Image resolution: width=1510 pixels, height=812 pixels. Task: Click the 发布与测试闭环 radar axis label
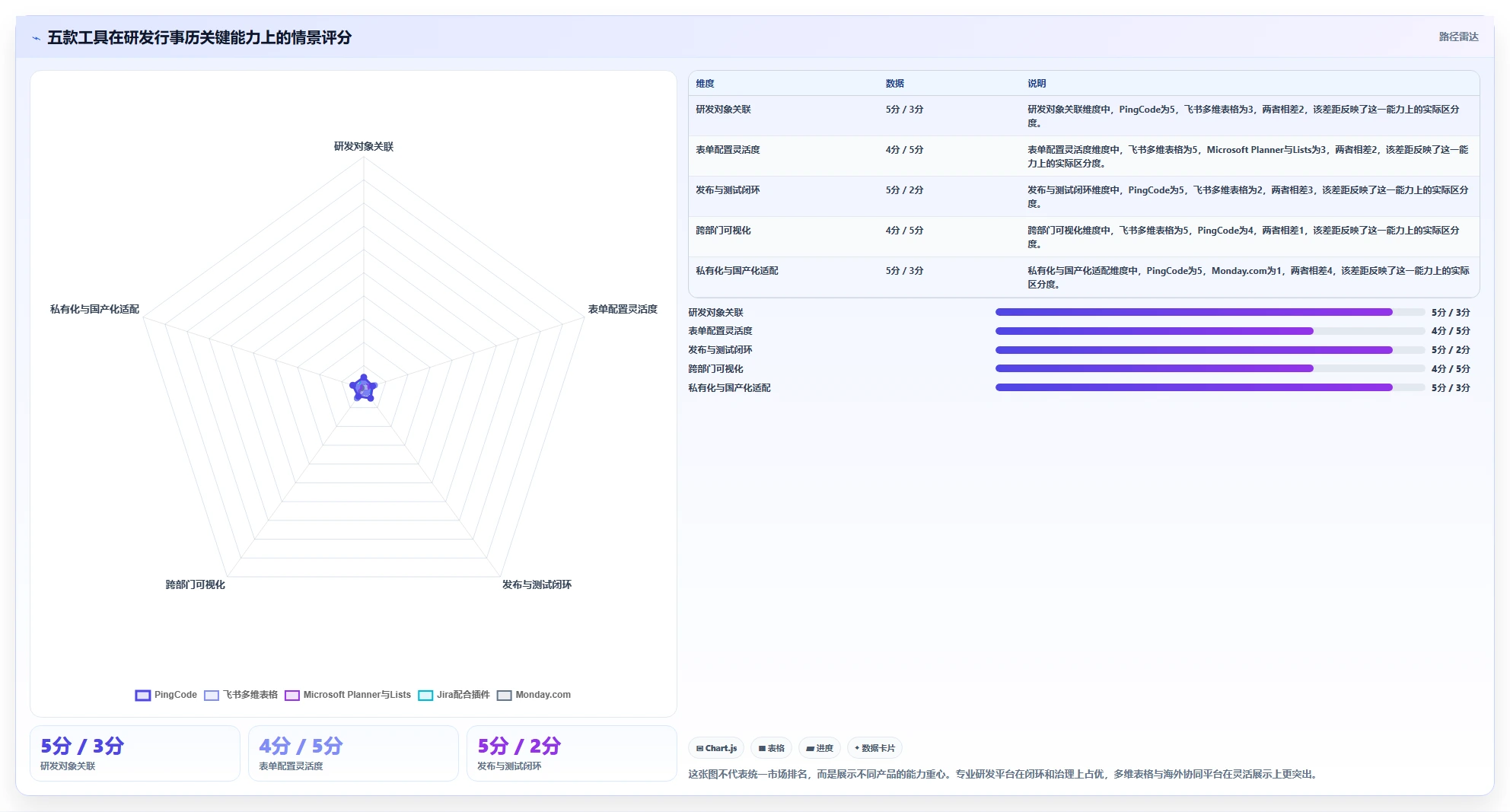click(537, 584)
